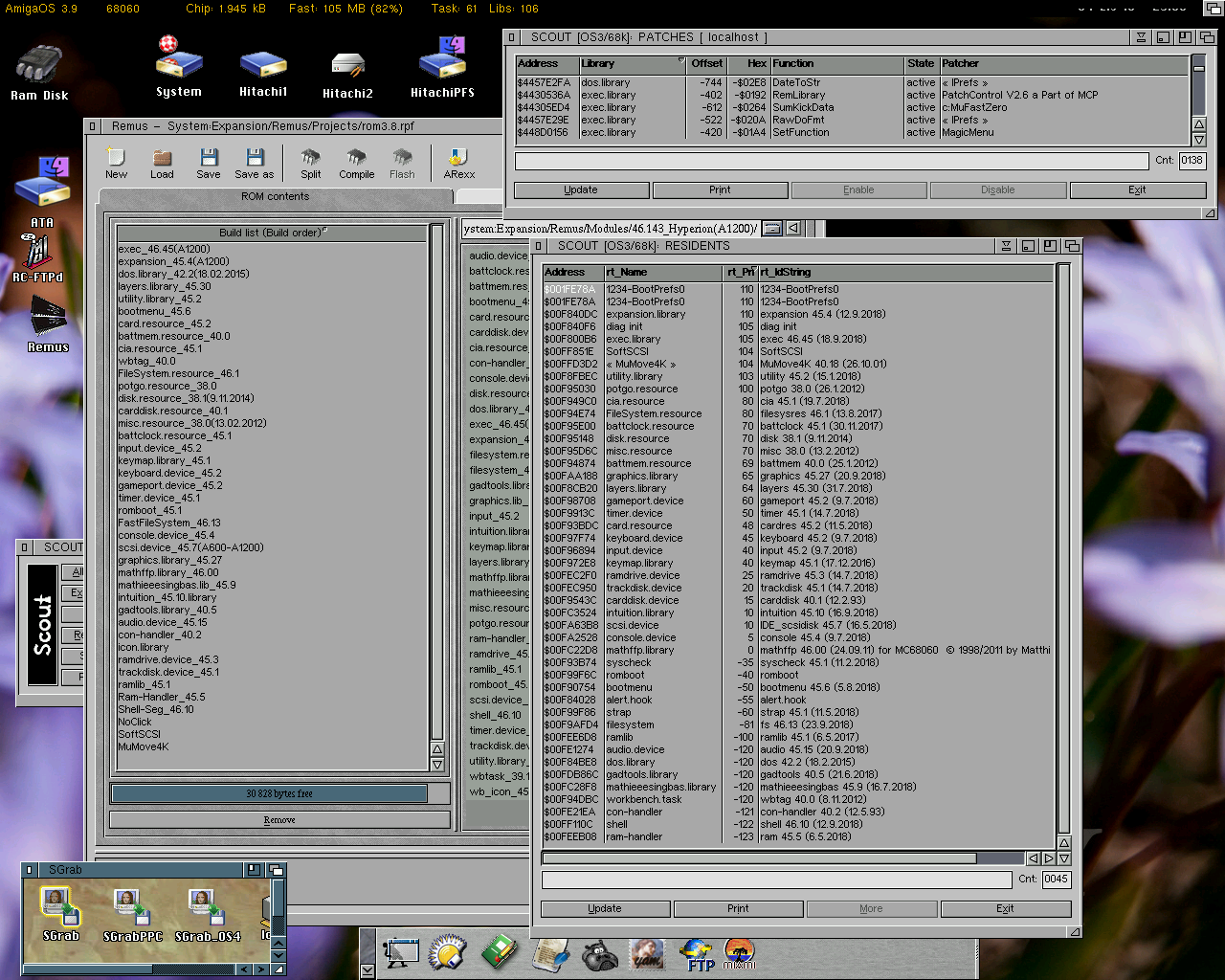Click Print in Scout Patches window
1225x980 pixels.
[x=720, y=189]
